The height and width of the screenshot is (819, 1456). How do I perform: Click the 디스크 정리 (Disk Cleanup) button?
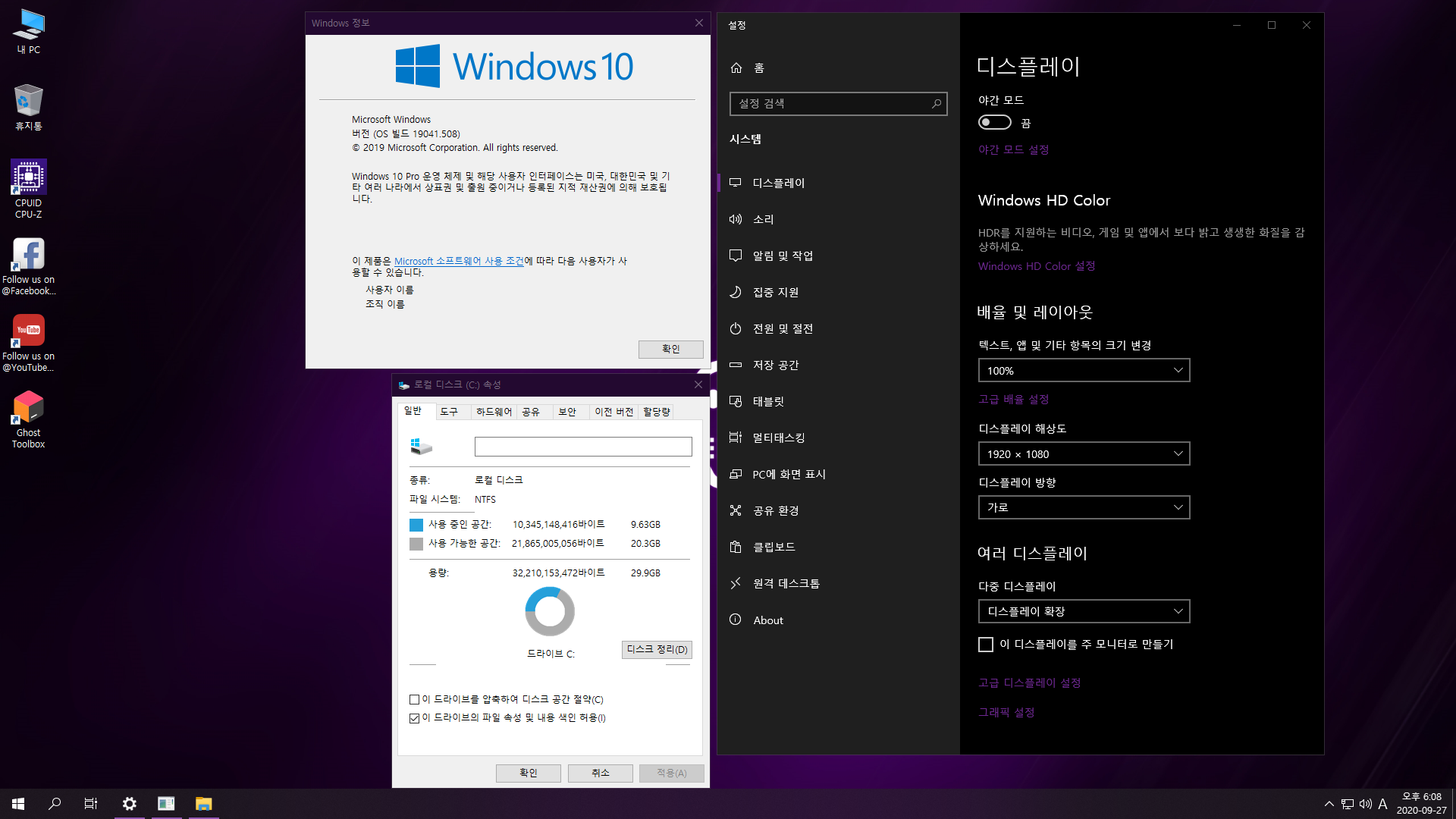point(657,649)
